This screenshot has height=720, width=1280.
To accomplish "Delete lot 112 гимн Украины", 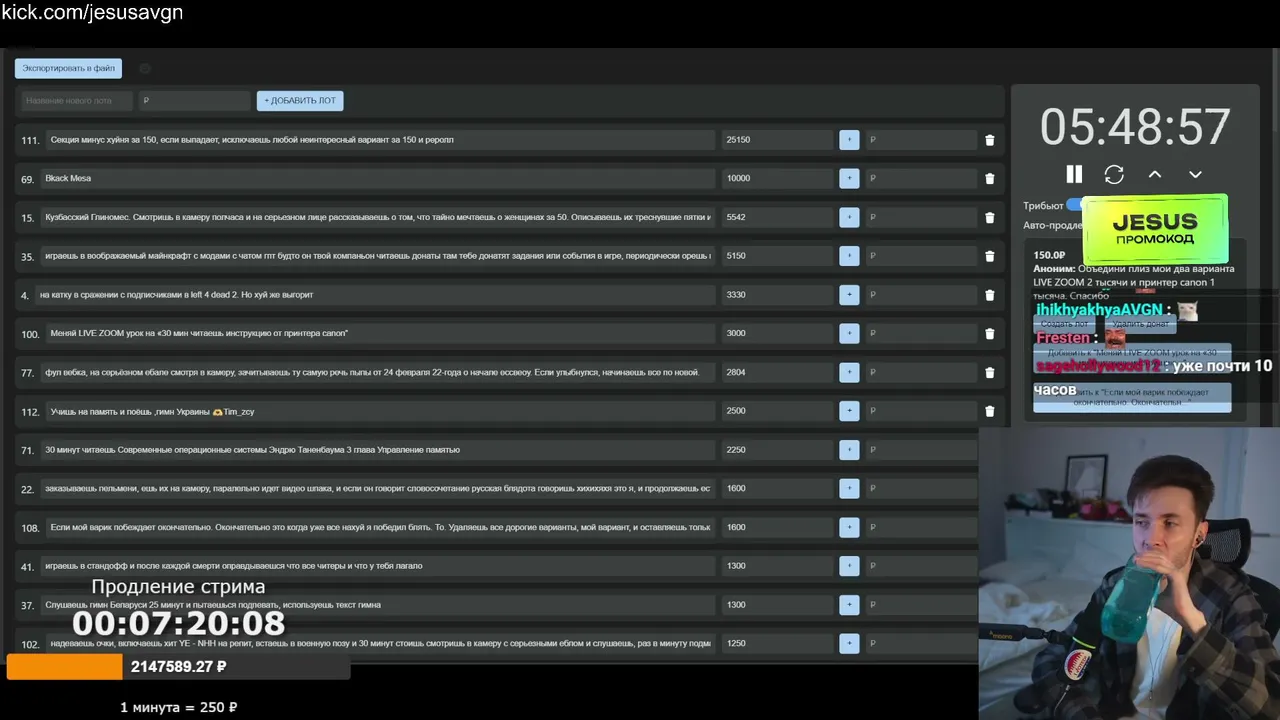I will point(990,411).
